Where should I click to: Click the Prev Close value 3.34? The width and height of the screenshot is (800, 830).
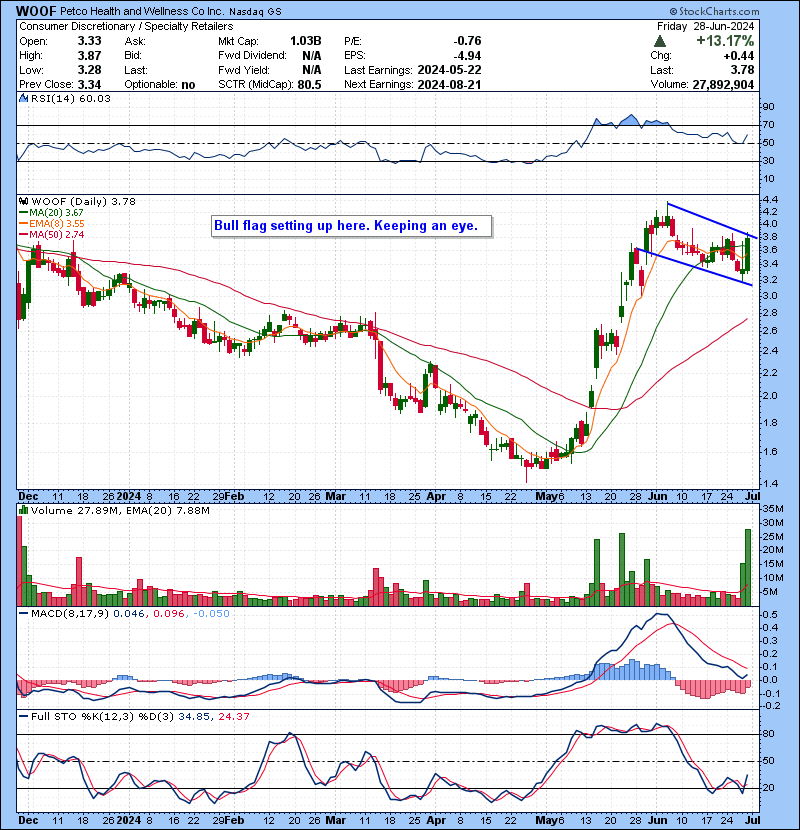point(89,84)
